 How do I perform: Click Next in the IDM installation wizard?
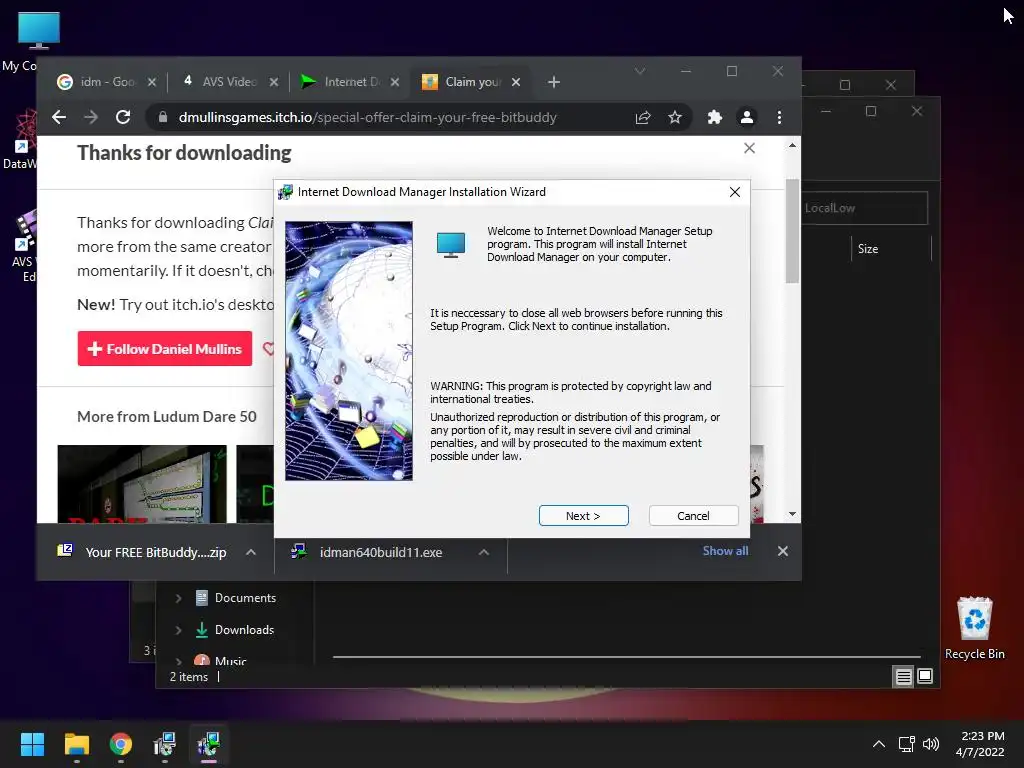tap(583, 515)
